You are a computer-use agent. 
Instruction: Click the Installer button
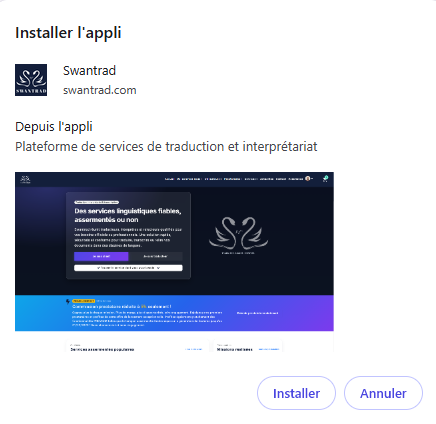(296, 393)
